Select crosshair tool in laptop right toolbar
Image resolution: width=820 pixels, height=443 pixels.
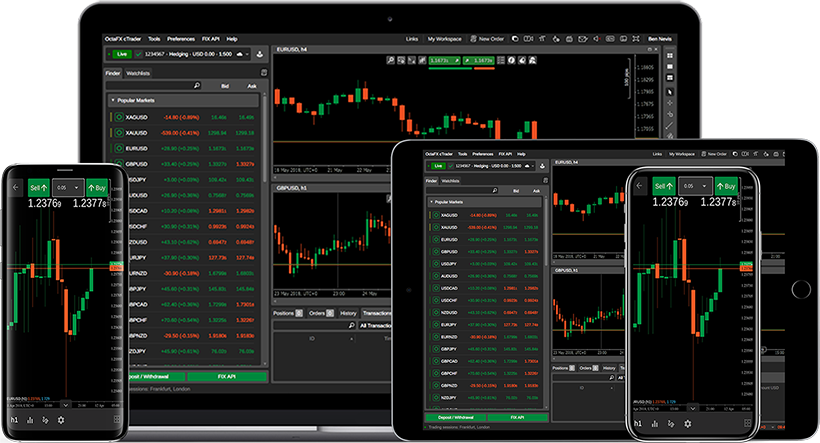click(x=669, y=103)
